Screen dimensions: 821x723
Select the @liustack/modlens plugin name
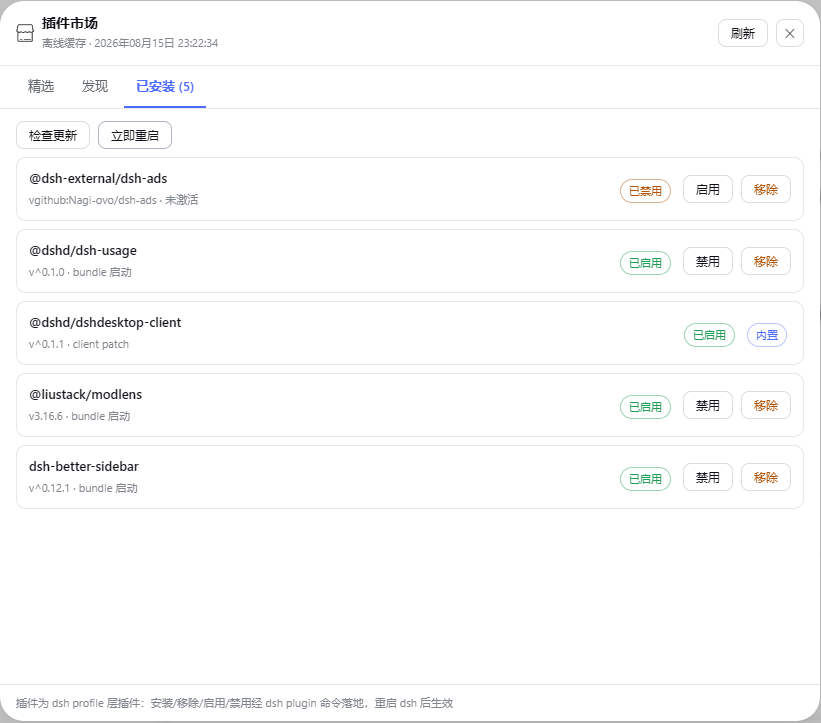(85, 395)
